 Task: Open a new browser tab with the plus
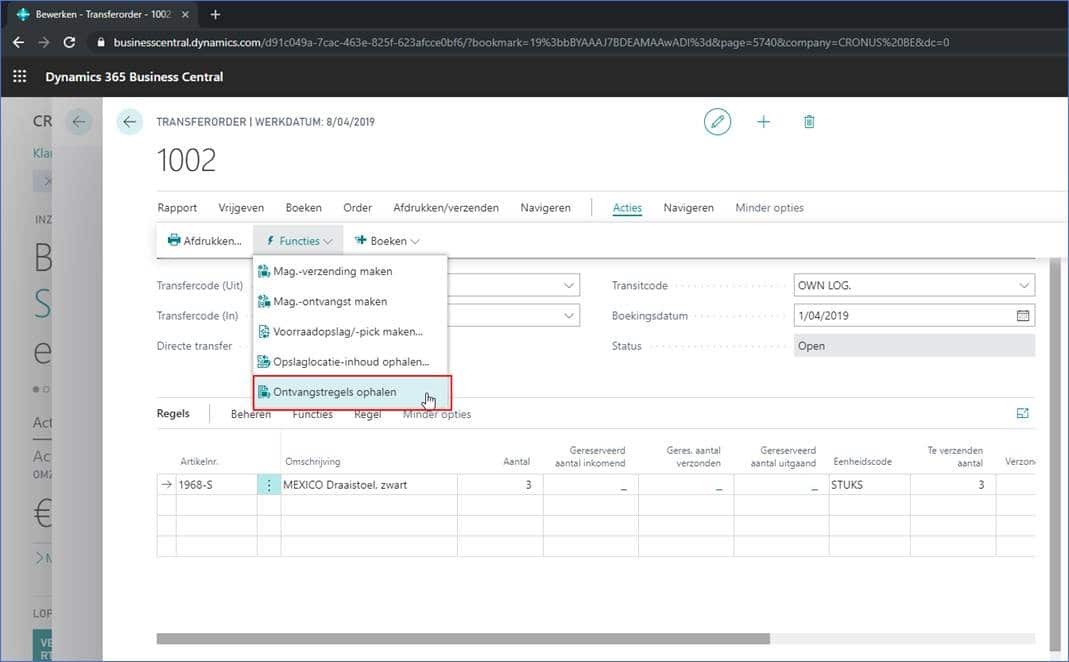[215, 14]
